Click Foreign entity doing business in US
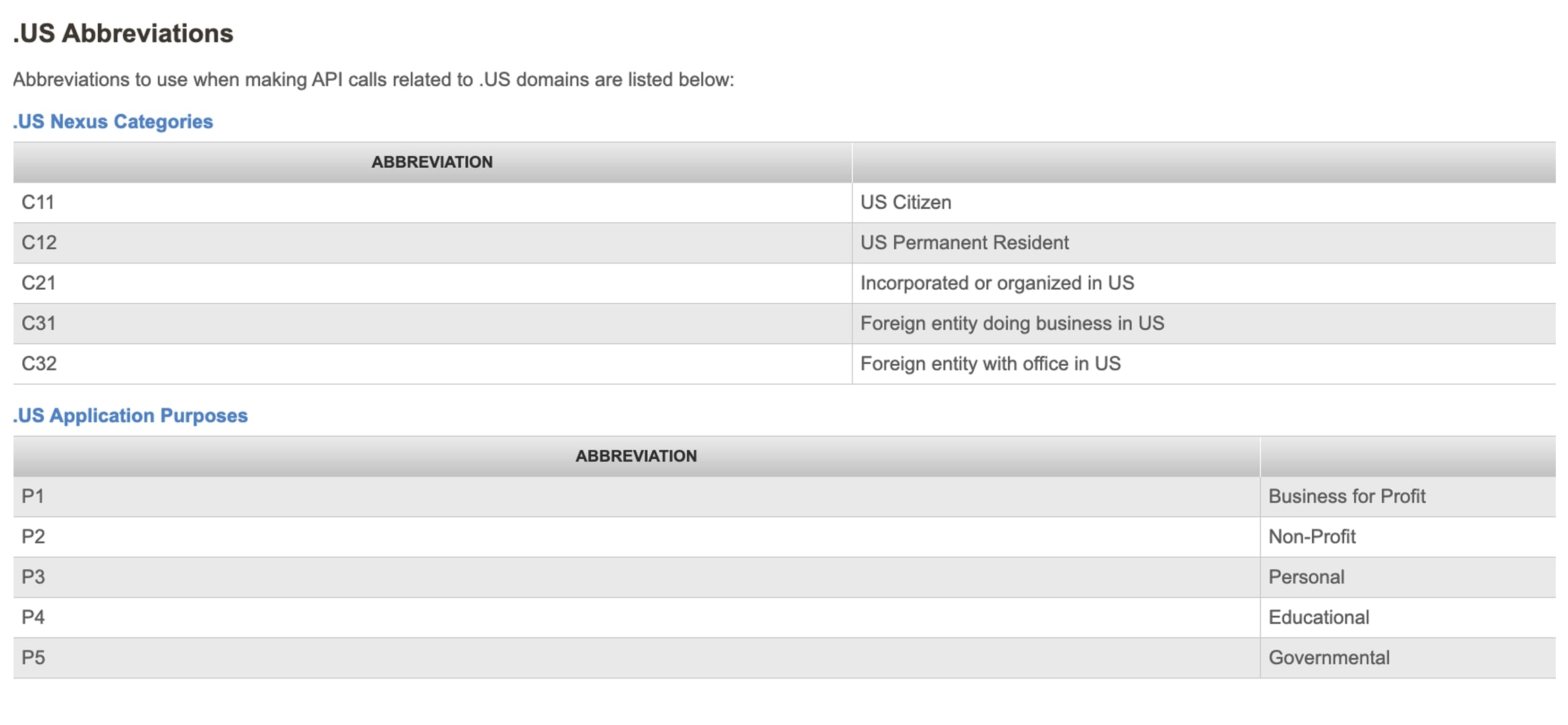This screenshot has width=1568, height=725. (1011, 323)
